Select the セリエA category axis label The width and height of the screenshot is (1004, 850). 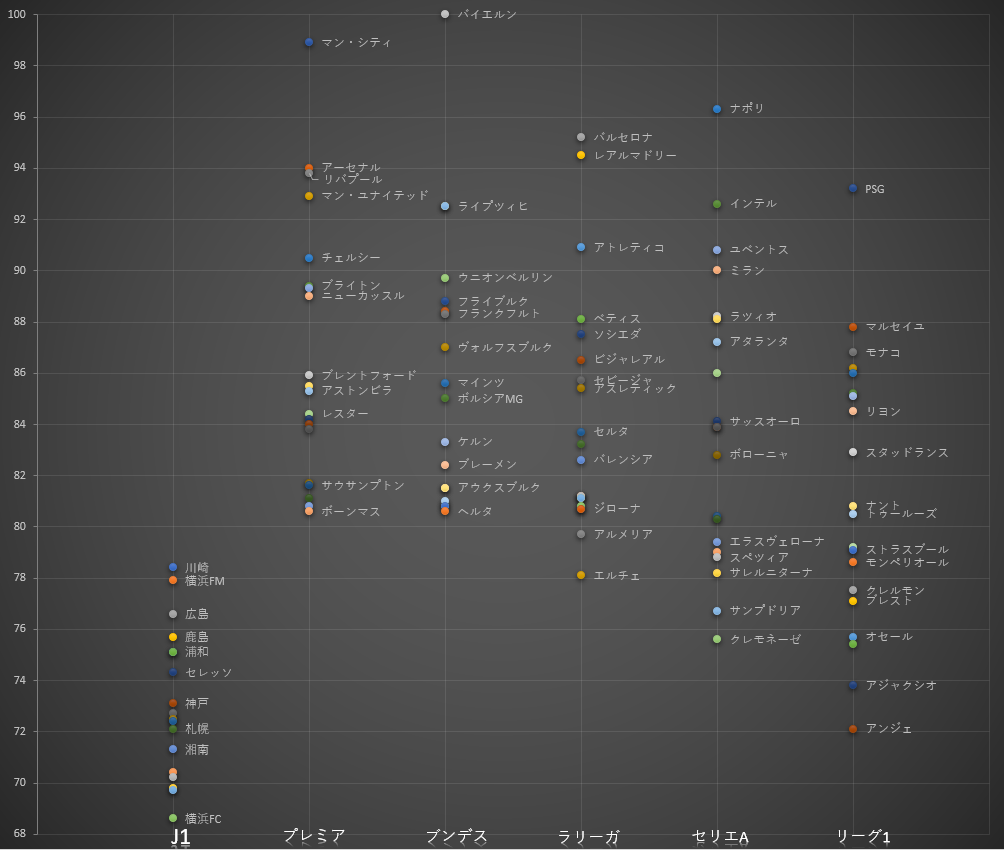[x=720, y=837]
